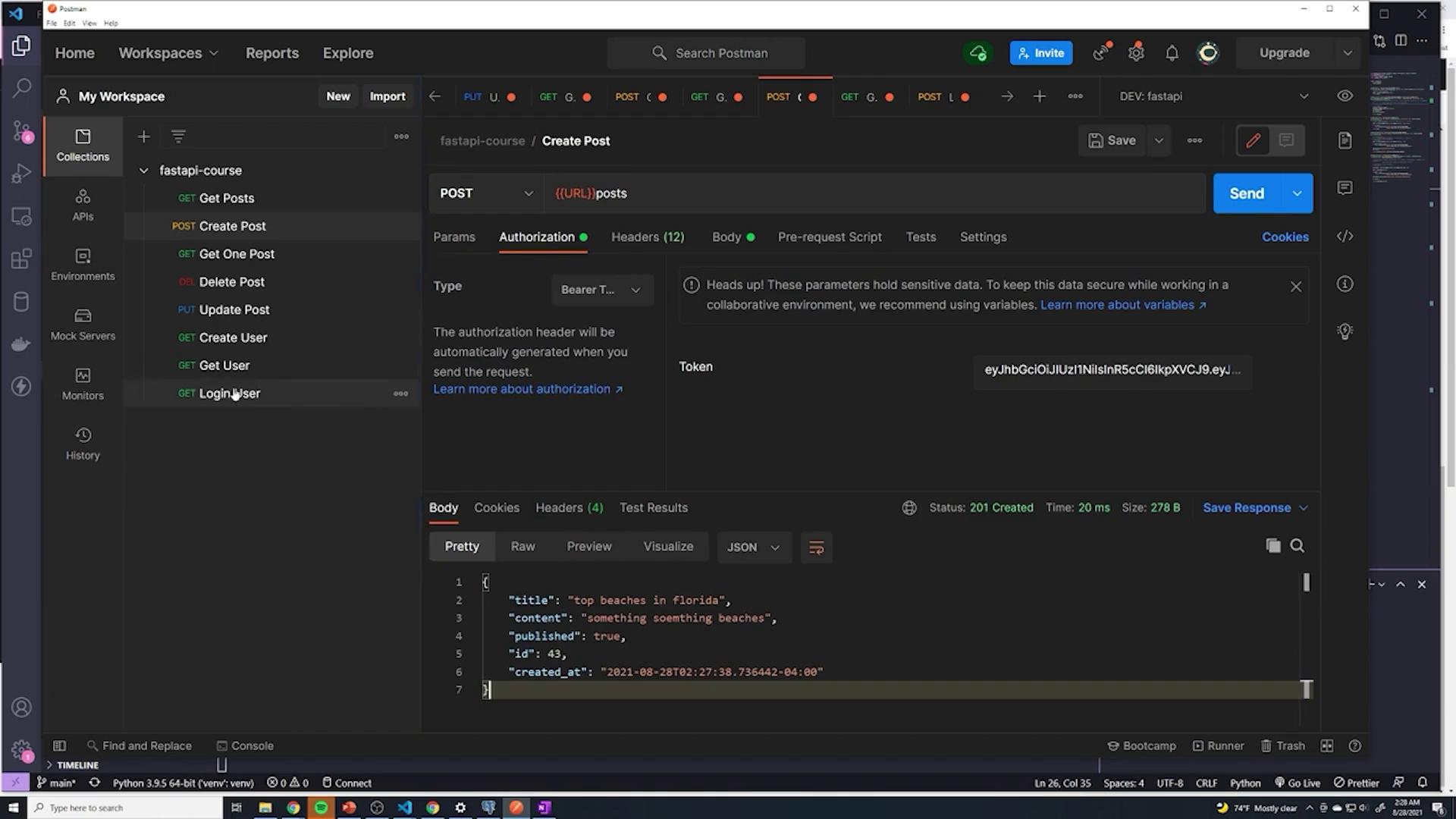Open the Pre-request Script tab

click(830, 237)
